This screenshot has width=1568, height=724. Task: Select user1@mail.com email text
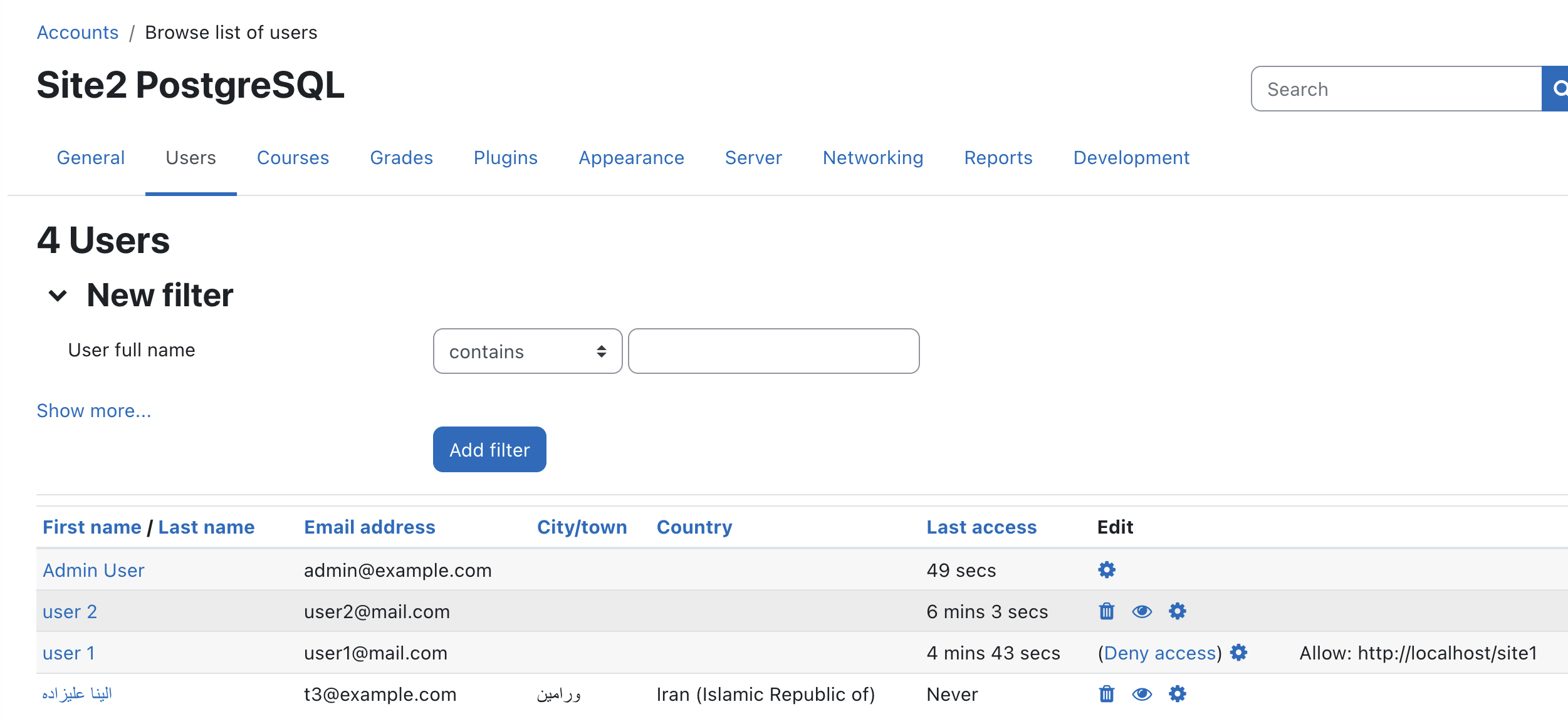point(376,653)
